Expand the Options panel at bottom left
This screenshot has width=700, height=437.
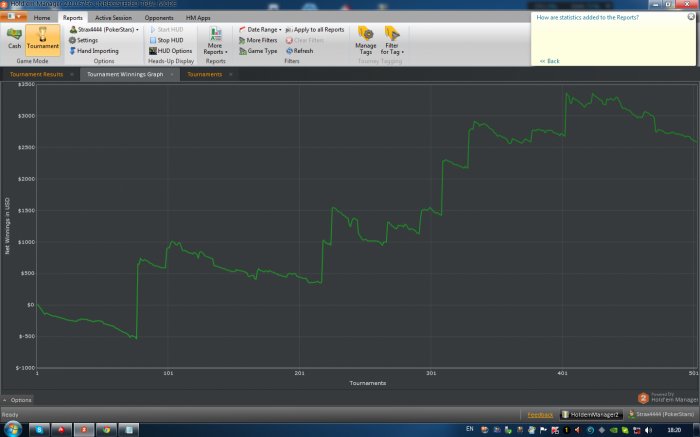tap(18, 399)
